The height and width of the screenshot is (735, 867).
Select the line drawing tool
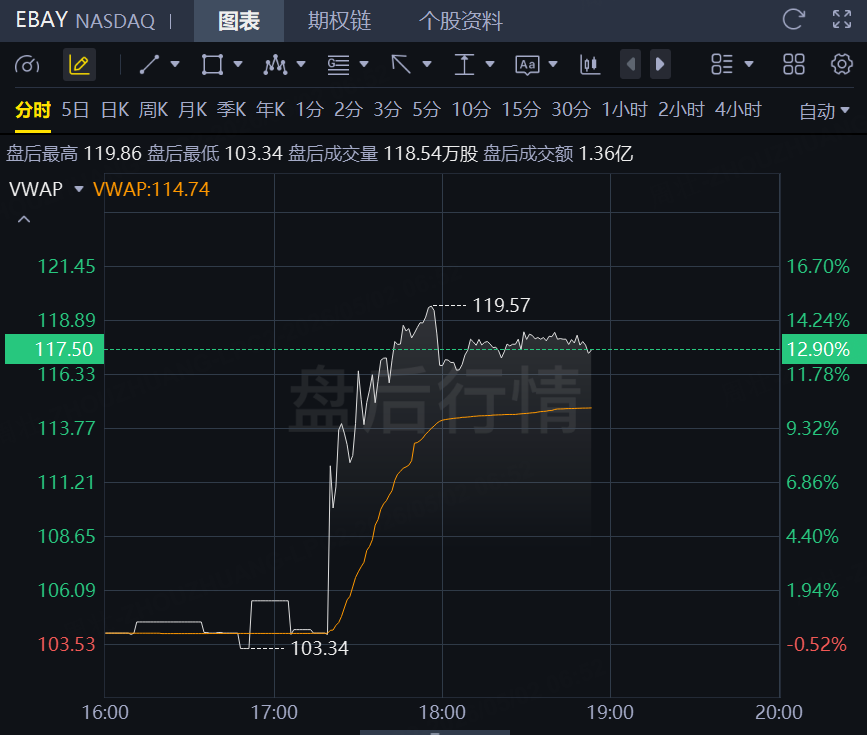[149, 65]
